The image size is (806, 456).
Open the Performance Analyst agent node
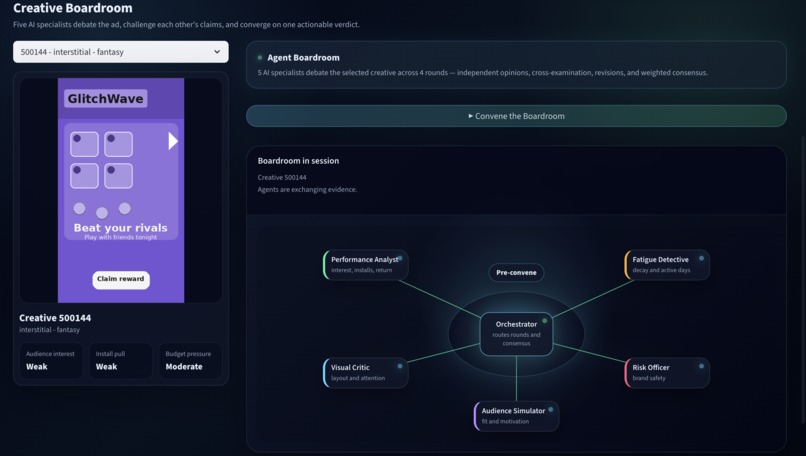[365, 265]
